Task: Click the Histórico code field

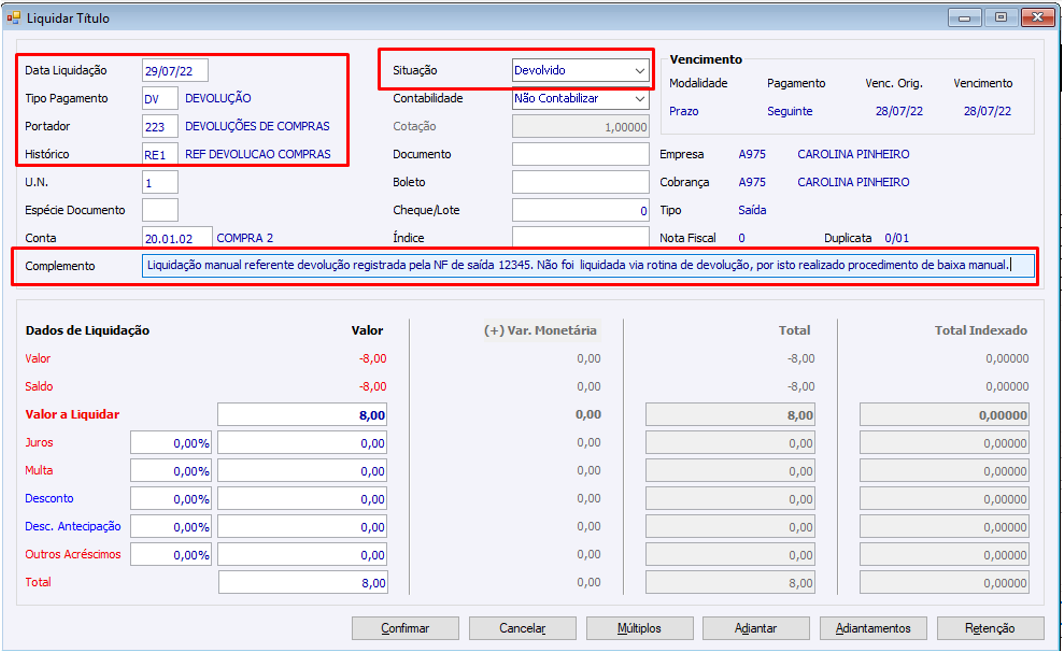Action: point(160,154)
